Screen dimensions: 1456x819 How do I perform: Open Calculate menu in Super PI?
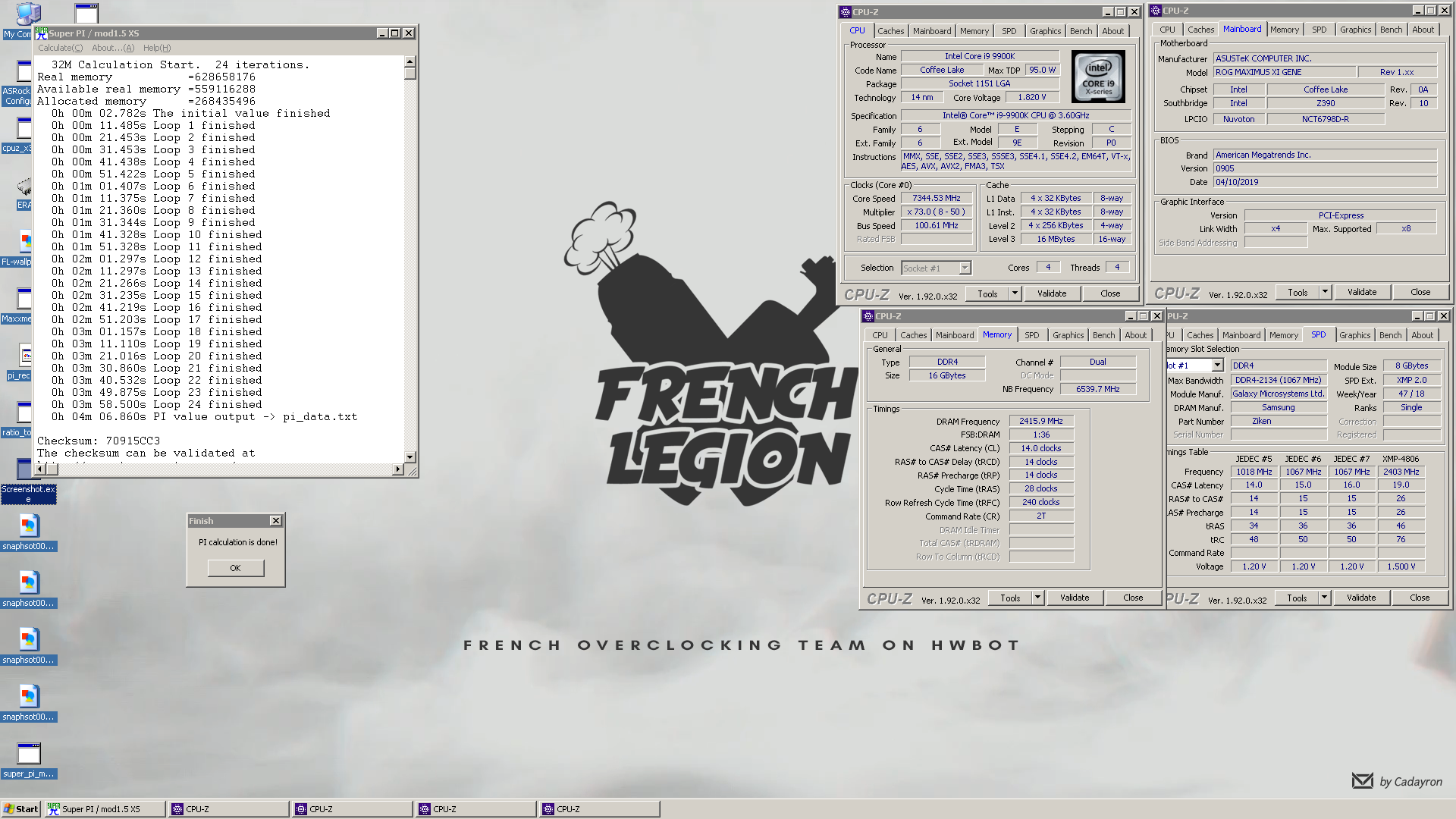[60, 48]
